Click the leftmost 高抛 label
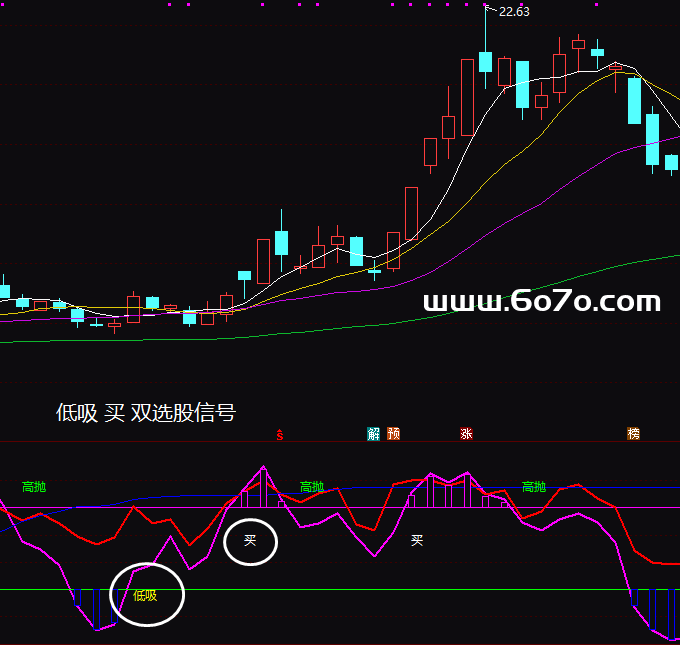Image resolution: width=680 pixels, height=645 pixels. [x=34, y=487]
